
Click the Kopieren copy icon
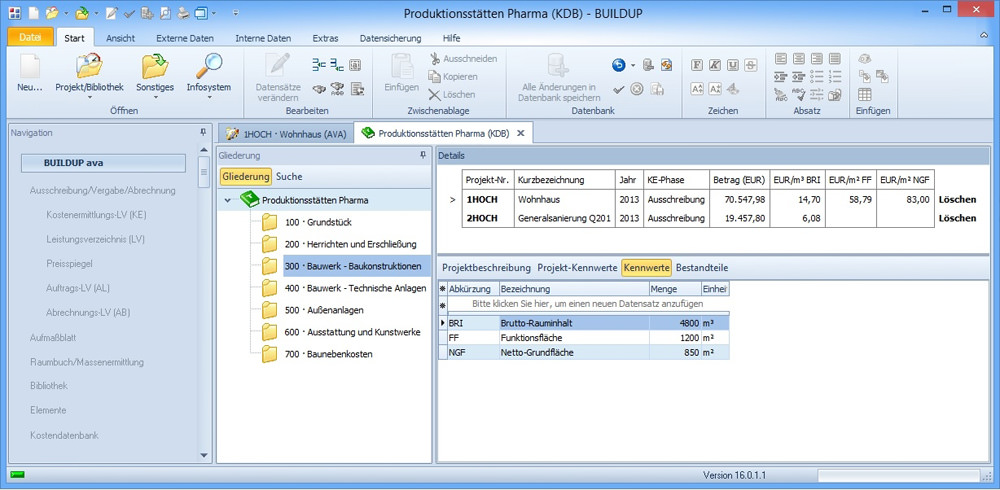pos(434,77)
